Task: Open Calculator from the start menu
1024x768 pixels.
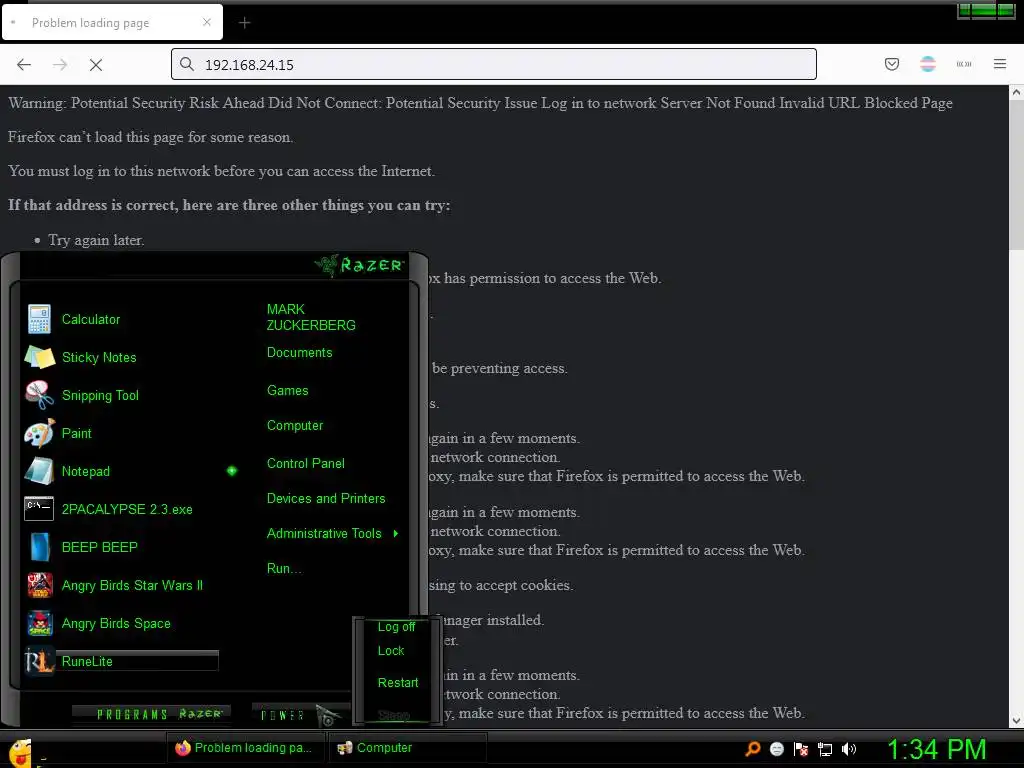Action: coord(91,319)
